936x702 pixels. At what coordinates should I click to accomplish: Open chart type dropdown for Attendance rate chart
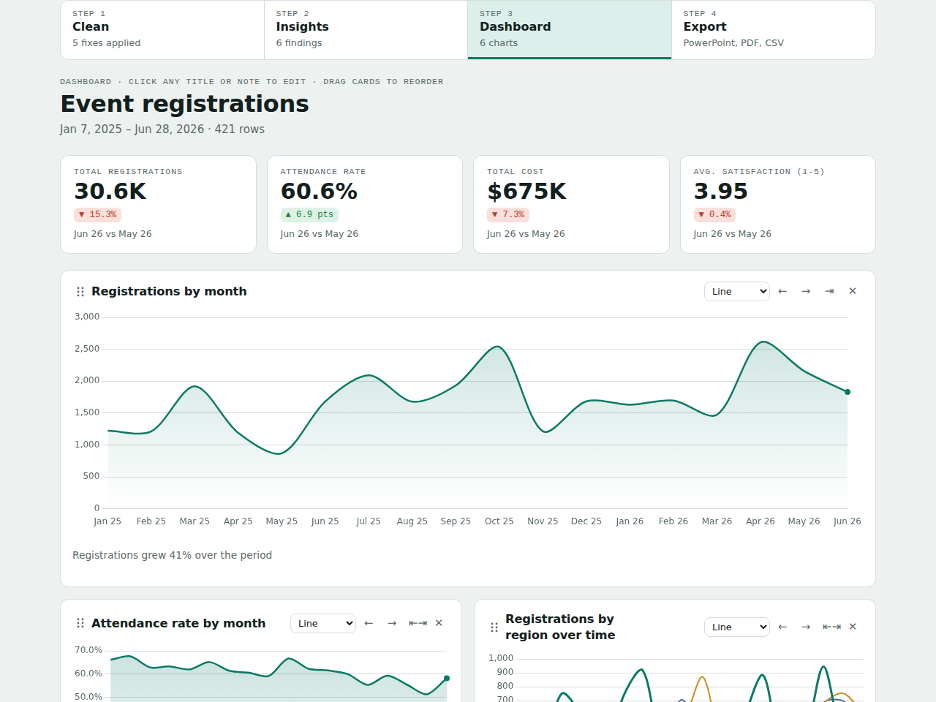pyautogui.click(x=323, y=623)
